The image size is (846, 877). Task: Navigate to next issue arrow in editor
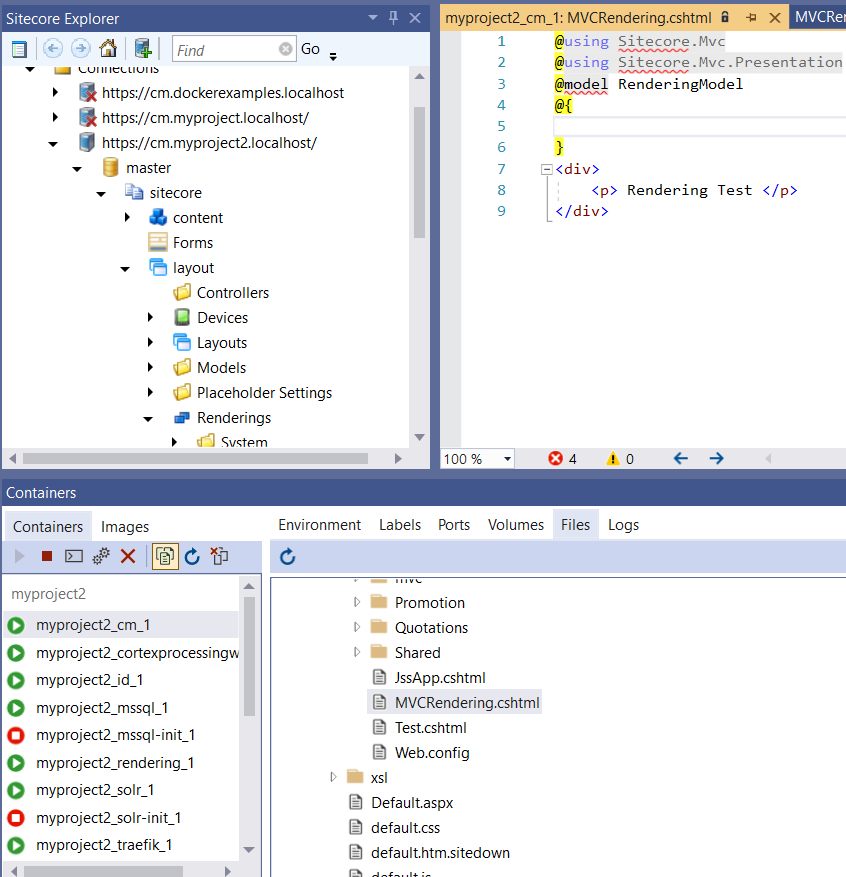click(x=716, y=459)
